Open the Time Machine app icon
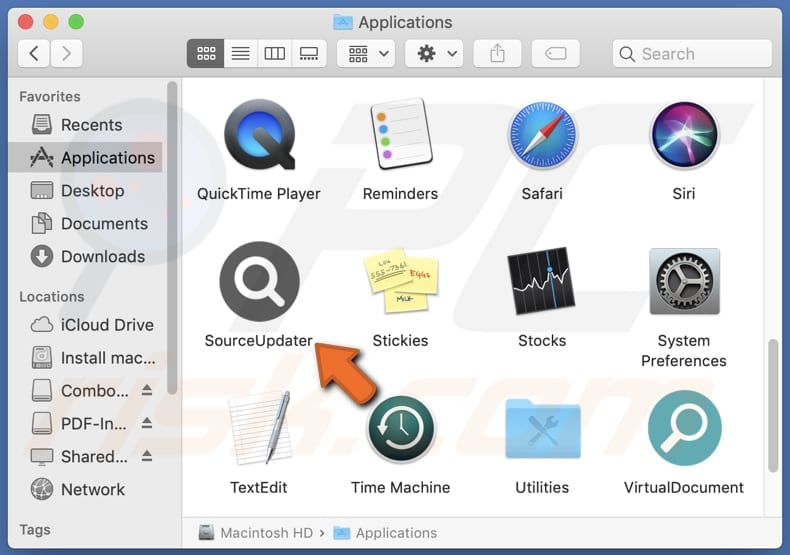The width and height of the screenshot is (790, 555). click(401, 429)
